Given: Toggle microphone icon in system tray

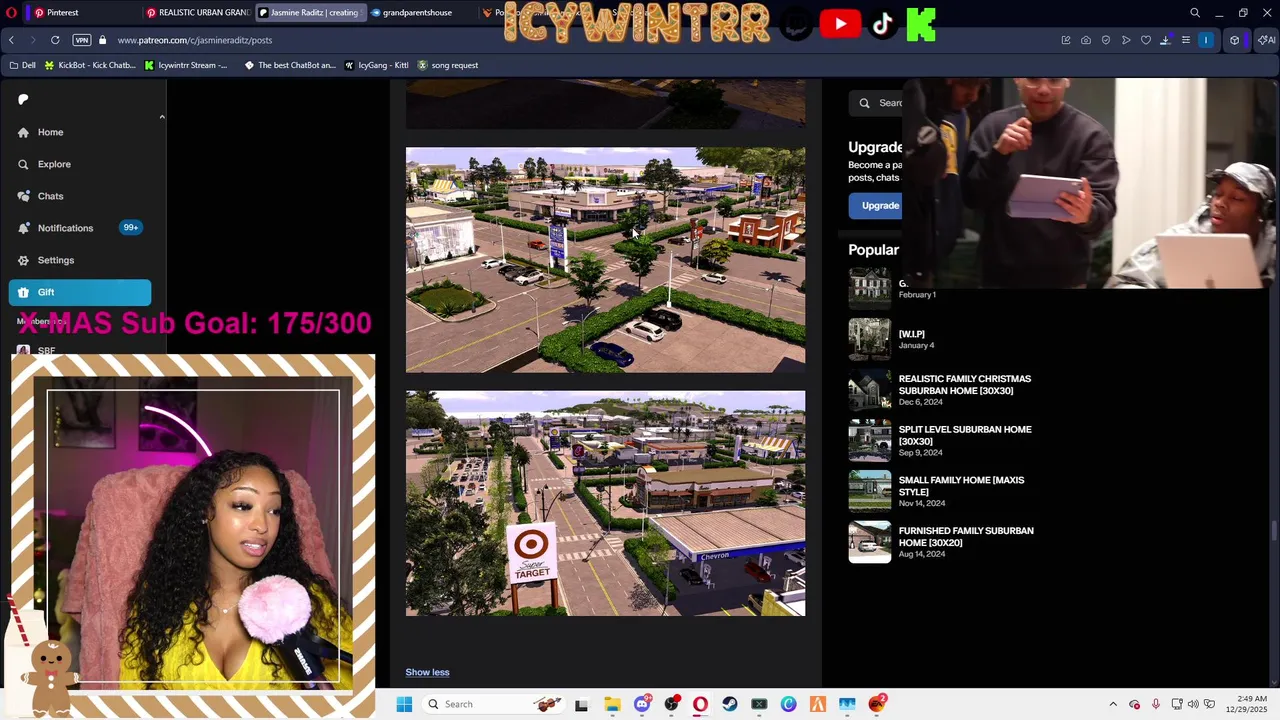Looking at the screenshot, I should pyautogui.click(x=1156, y=704).
